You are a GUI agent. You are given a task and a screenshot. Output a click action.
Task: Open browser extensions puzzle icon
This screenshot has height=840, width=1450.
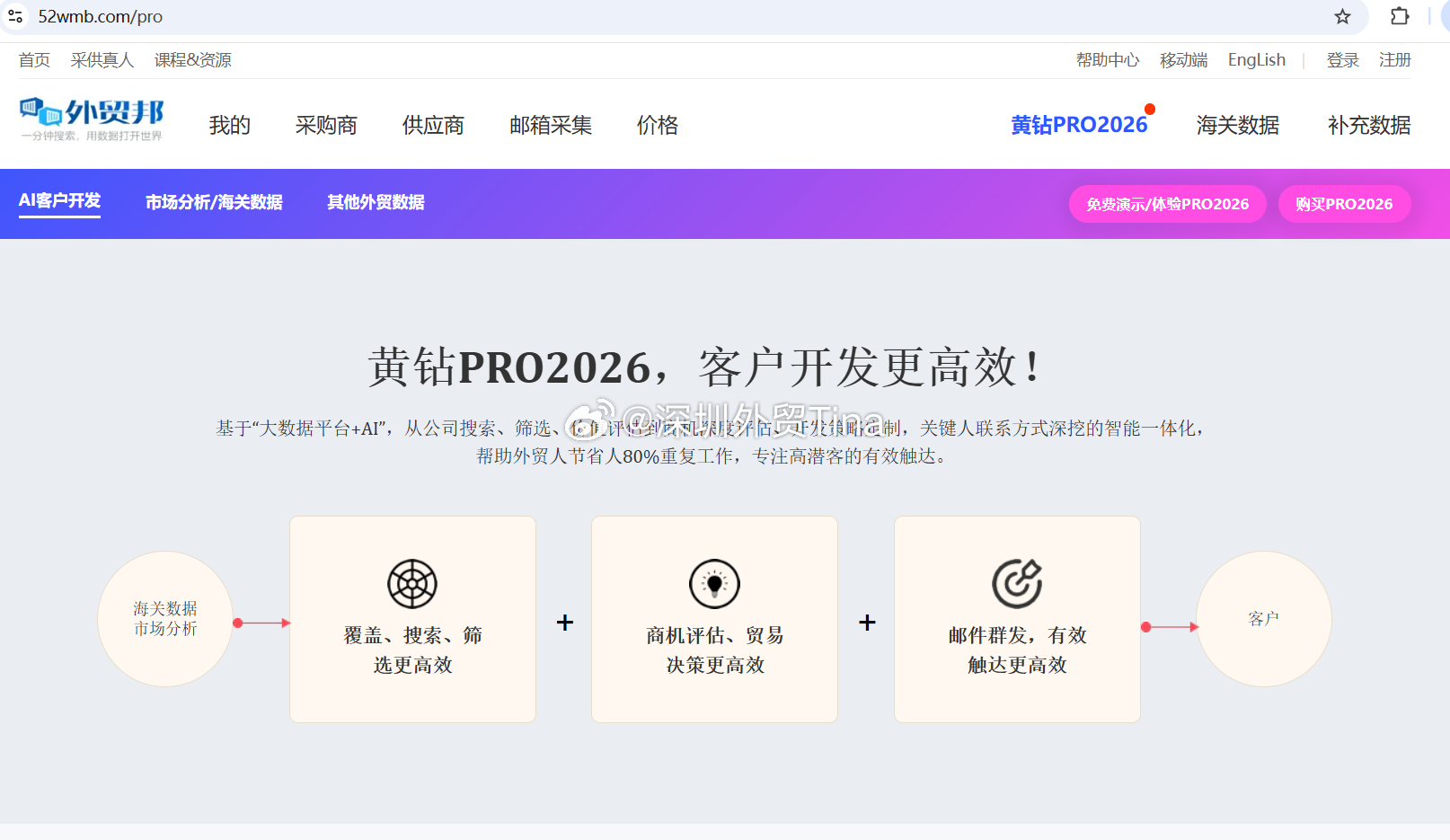point(1400,16)
